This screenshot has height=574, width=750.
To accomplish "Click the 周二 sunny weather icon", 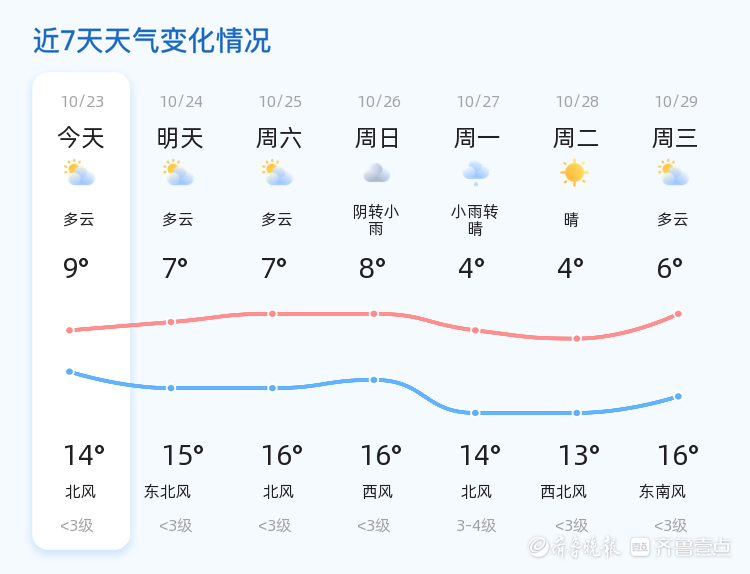I will pyautogui.click(x=574, y=173).
